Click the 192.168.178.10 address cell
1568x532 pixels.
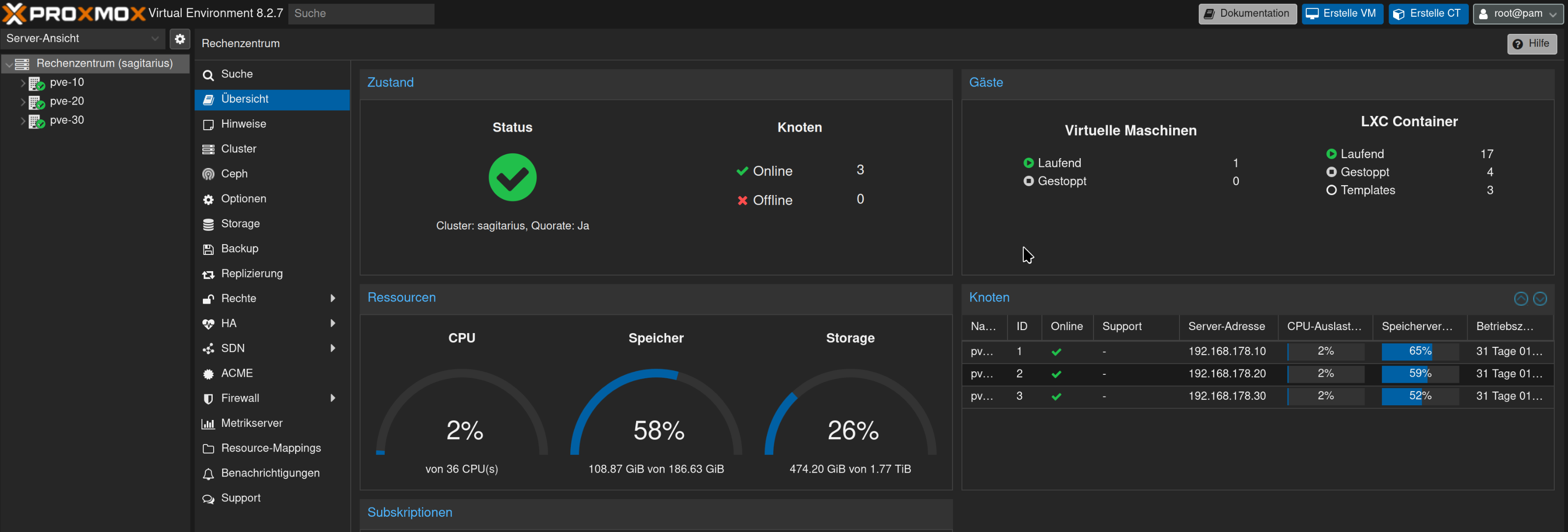1227,351
